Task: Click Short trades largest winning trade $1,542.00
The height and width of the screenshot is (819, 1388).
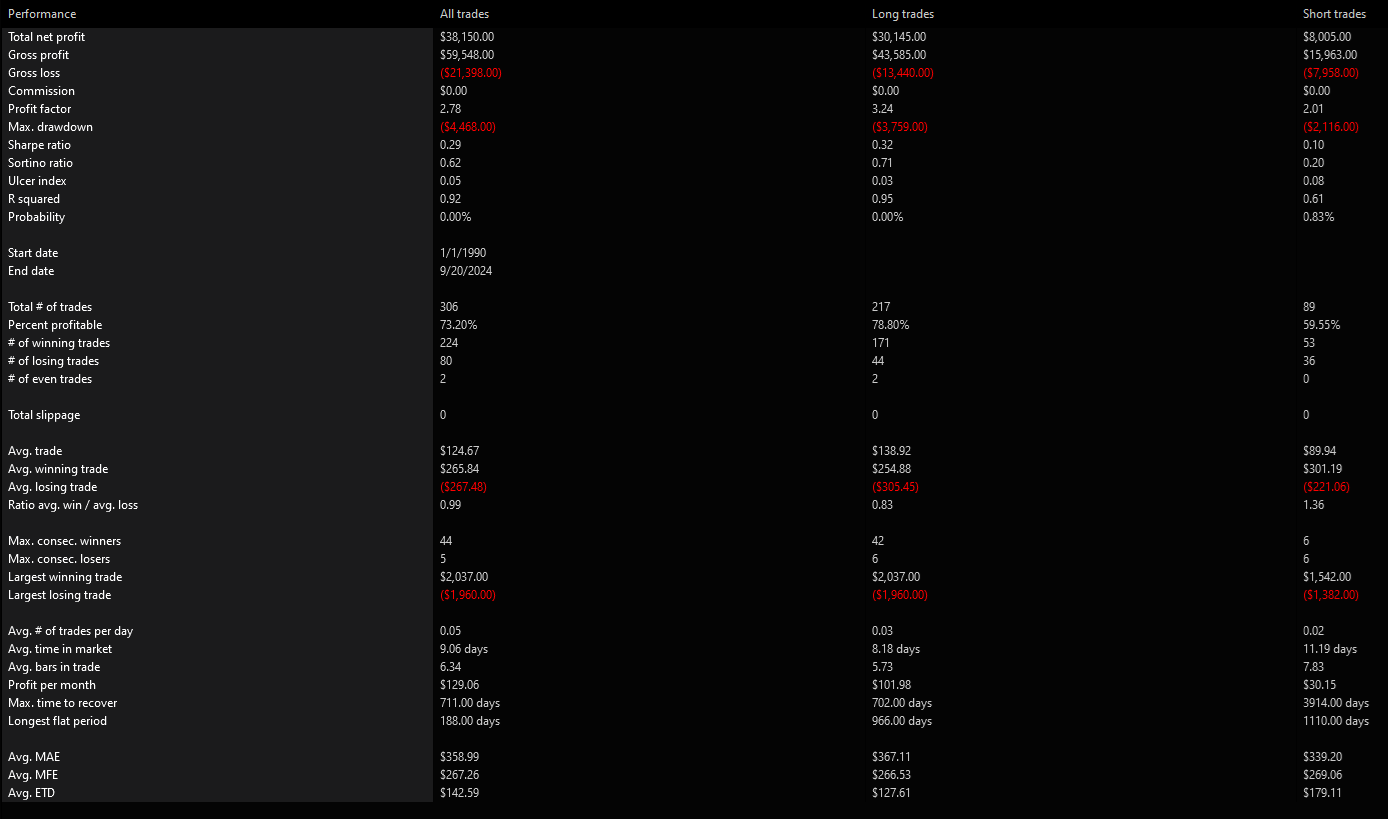Action: [x=1327, y=577]
